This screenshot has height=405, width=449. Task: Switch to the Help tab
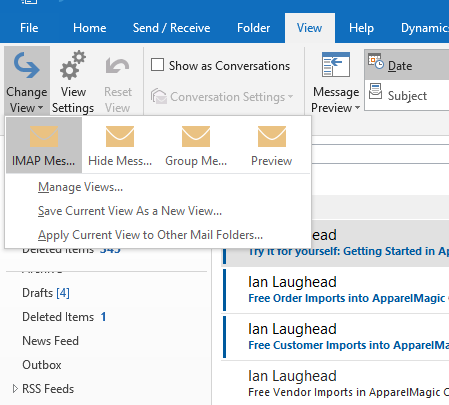coord(361,28)
